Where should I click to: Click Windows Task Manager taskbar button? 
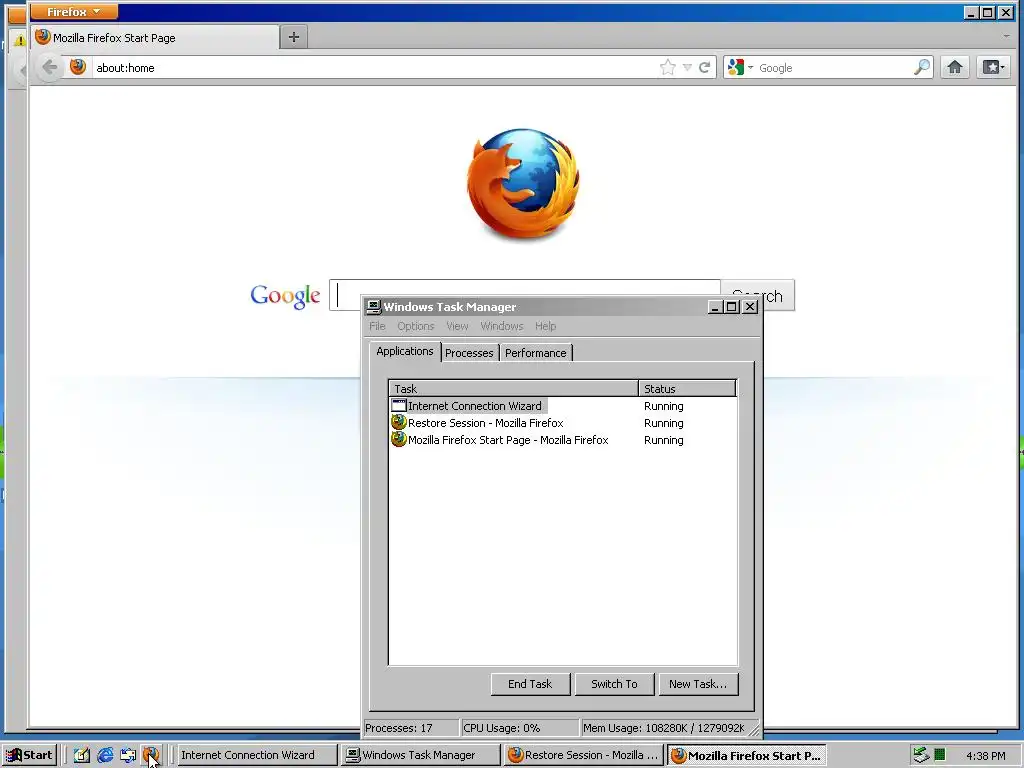pos(421,755)
